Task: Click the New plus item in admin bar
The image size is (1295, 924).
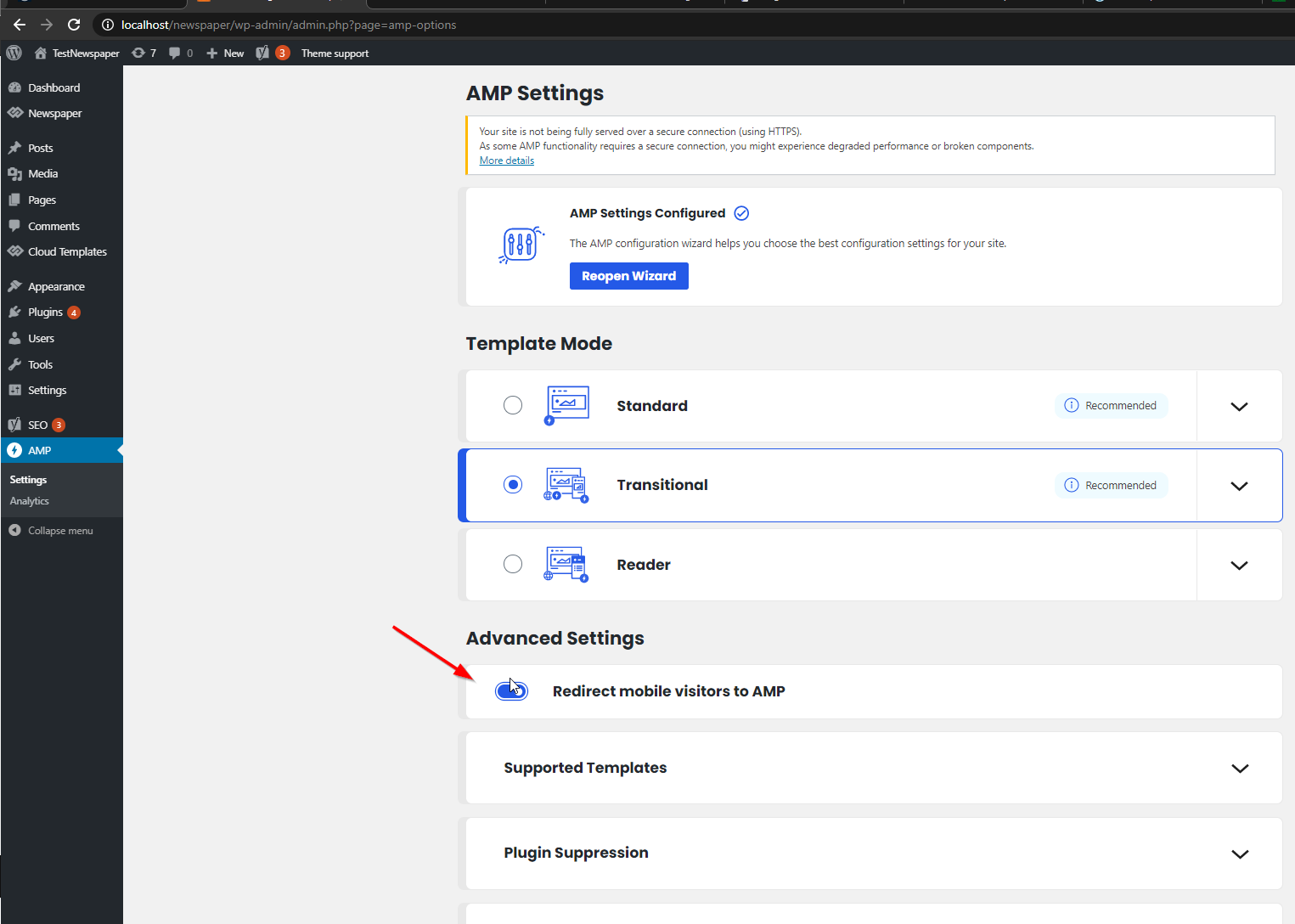Action: (225, 53)
